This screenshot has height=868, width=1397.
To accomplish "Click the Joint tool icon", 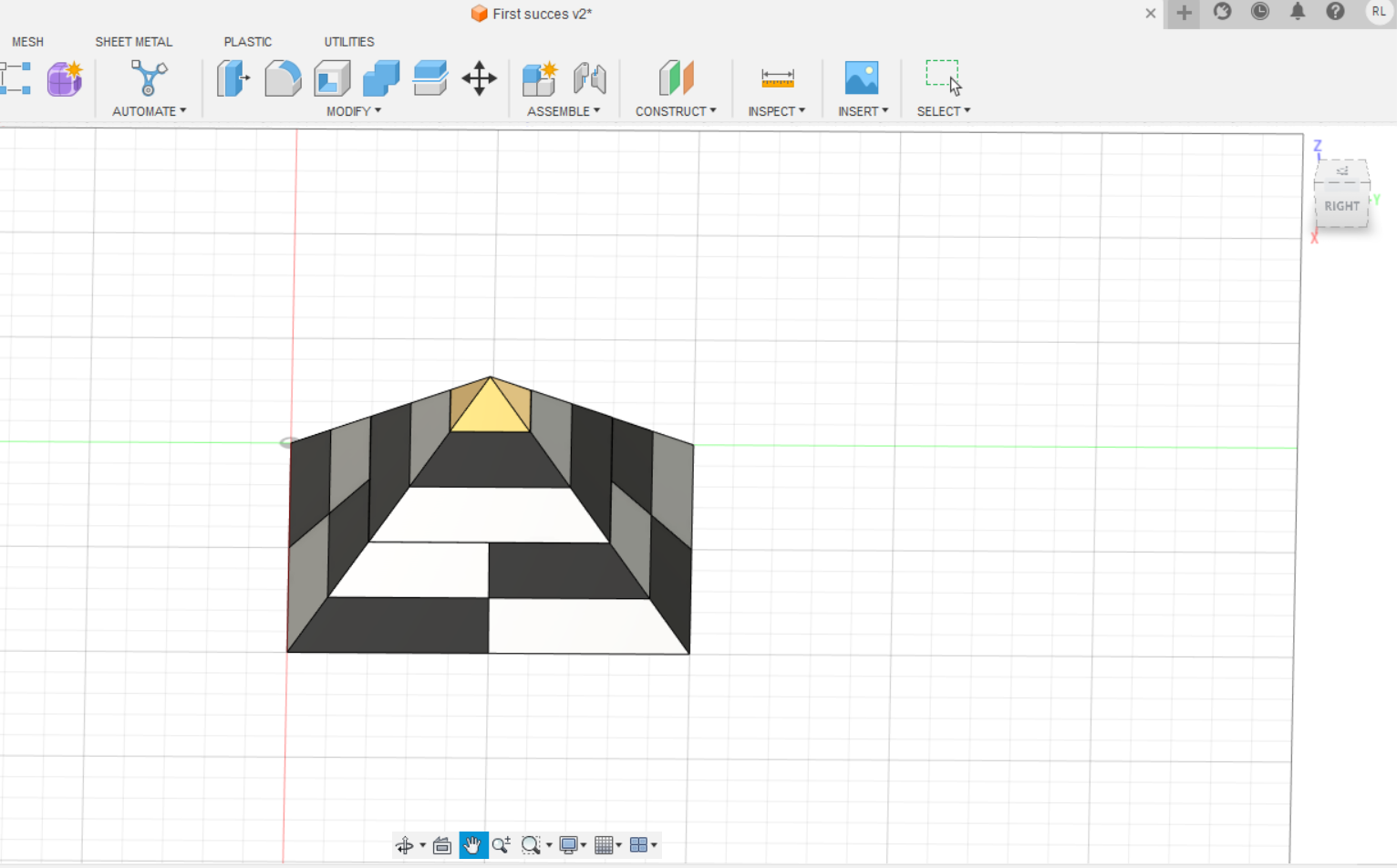I will (590, 78).
